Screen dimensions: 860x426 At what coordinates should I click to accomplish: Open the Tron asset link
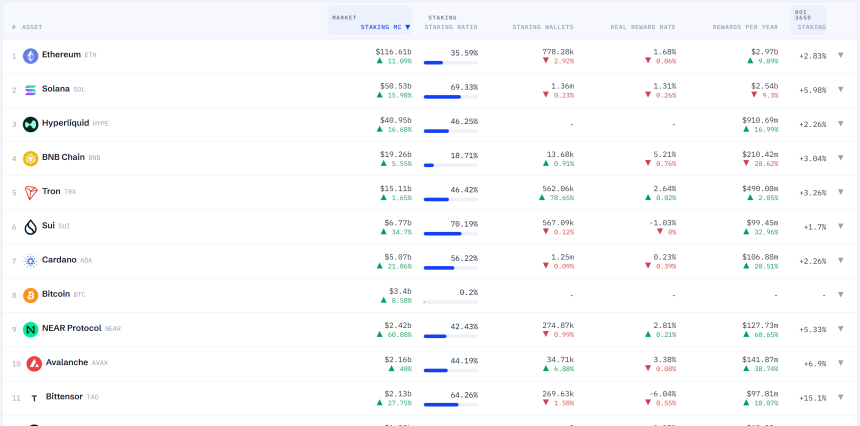(x=51, y=191)
